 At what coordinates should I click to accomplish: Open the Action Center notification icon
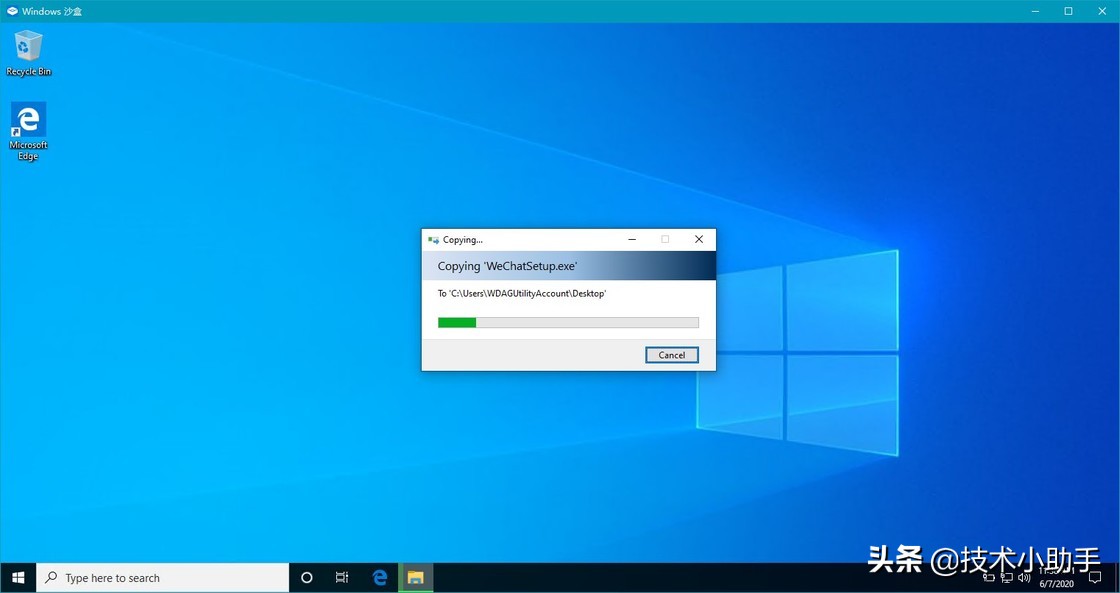1093,577
